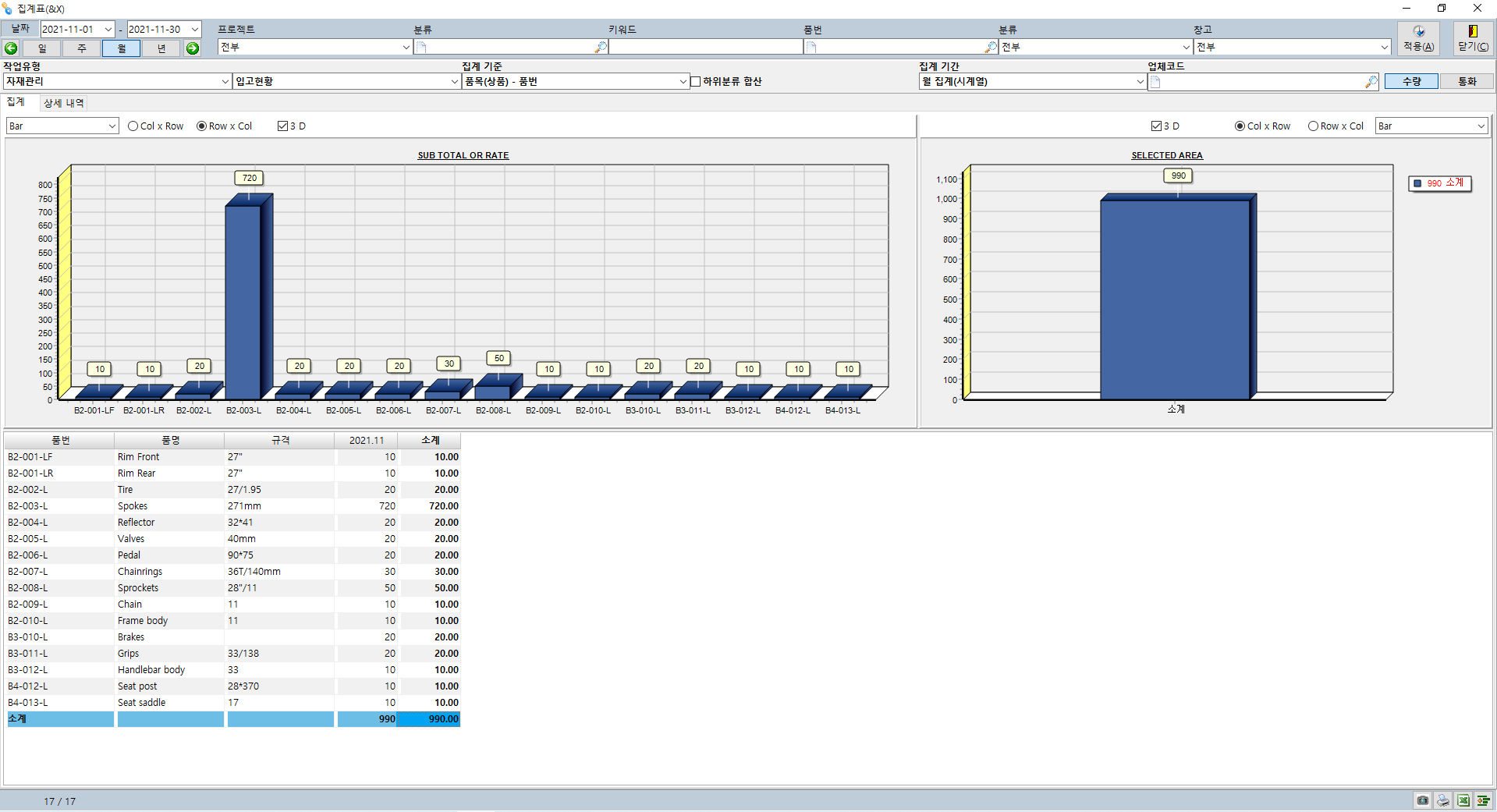Image resolution: width=1497 pixels, height=812 pixels.
Task: Expand the 프로젝트 dropdown
Action: point(406,48)
